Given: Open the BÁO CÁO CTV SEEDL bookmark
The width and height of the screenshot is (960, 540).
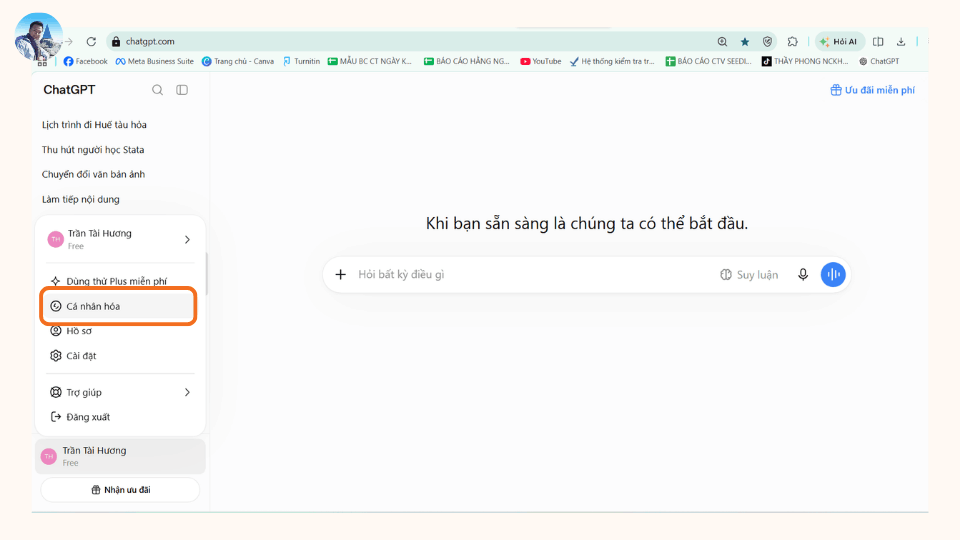Looking at the screenshot, I should point(708,61).
